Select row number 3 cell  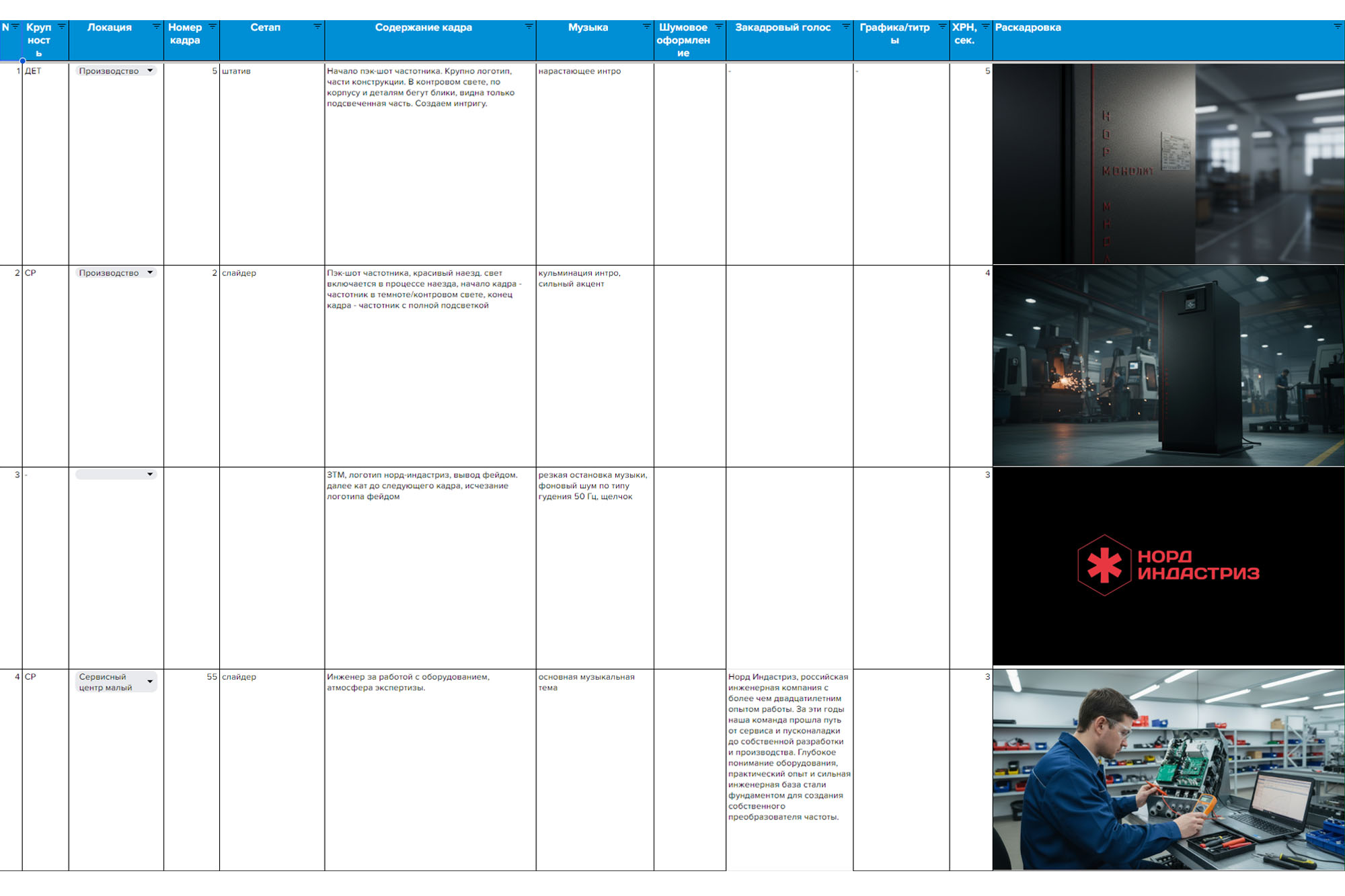click(x=11, y=568)
